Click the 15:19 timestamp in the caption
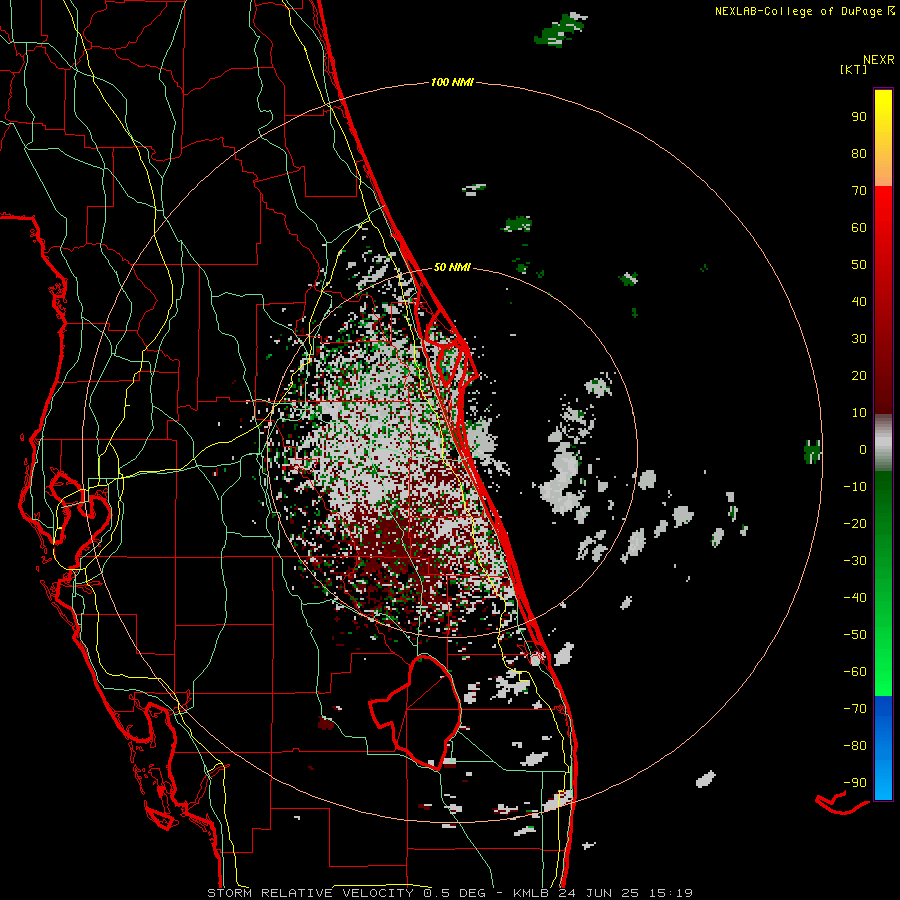This screenshot has height=900, width=900. point(670,893)
